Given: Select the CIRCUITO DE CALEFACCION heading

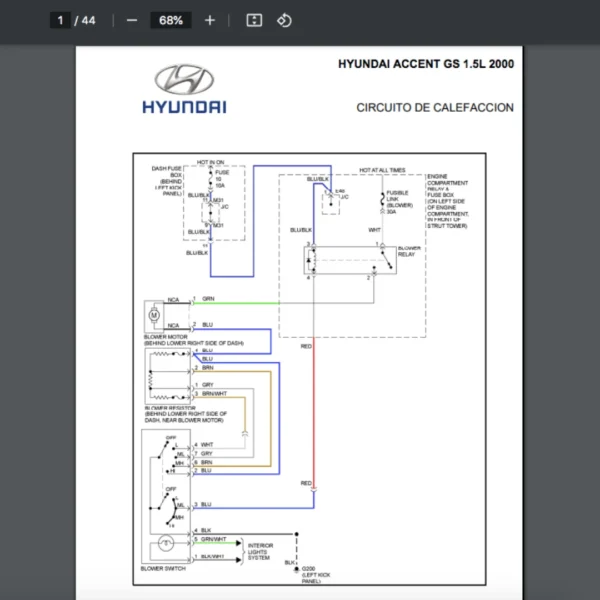Looking at the screenshot, I should (x=435, y=107).
